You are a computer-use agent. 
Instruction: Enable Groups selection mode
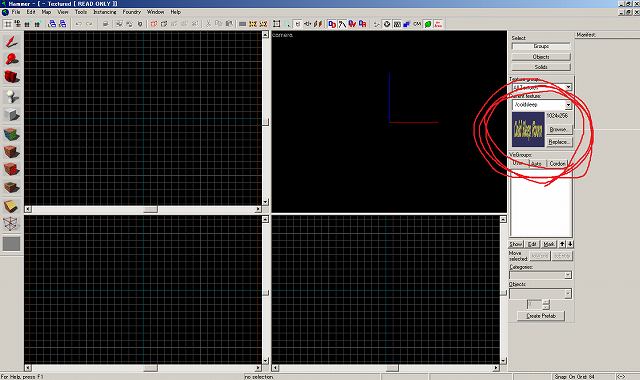[x=541, y=47]
